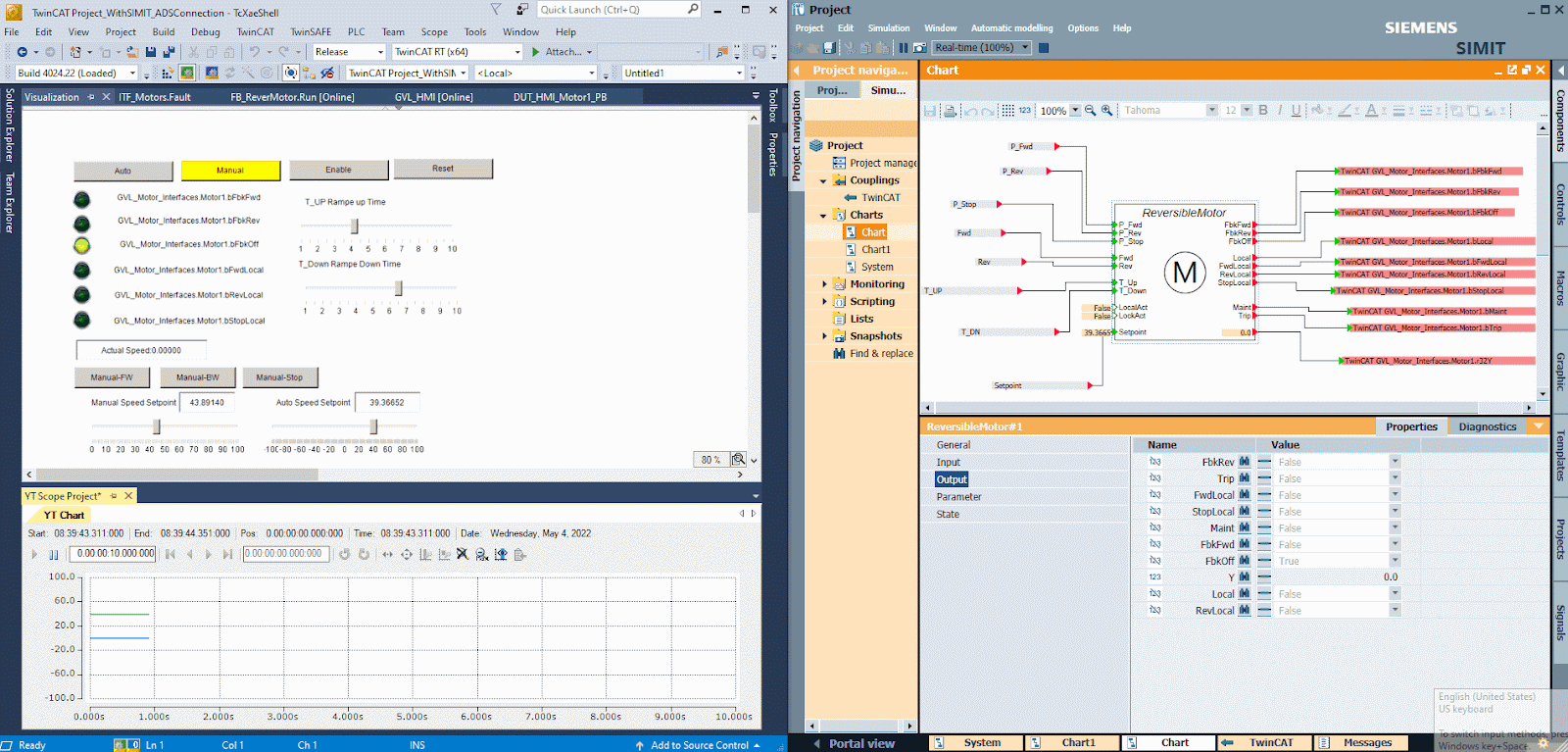Viewport: 1568px width, 752px height.
Task: Click Auto Speed Setpoint slider handle
Action: pyautogui.click(x=373, y=426)
